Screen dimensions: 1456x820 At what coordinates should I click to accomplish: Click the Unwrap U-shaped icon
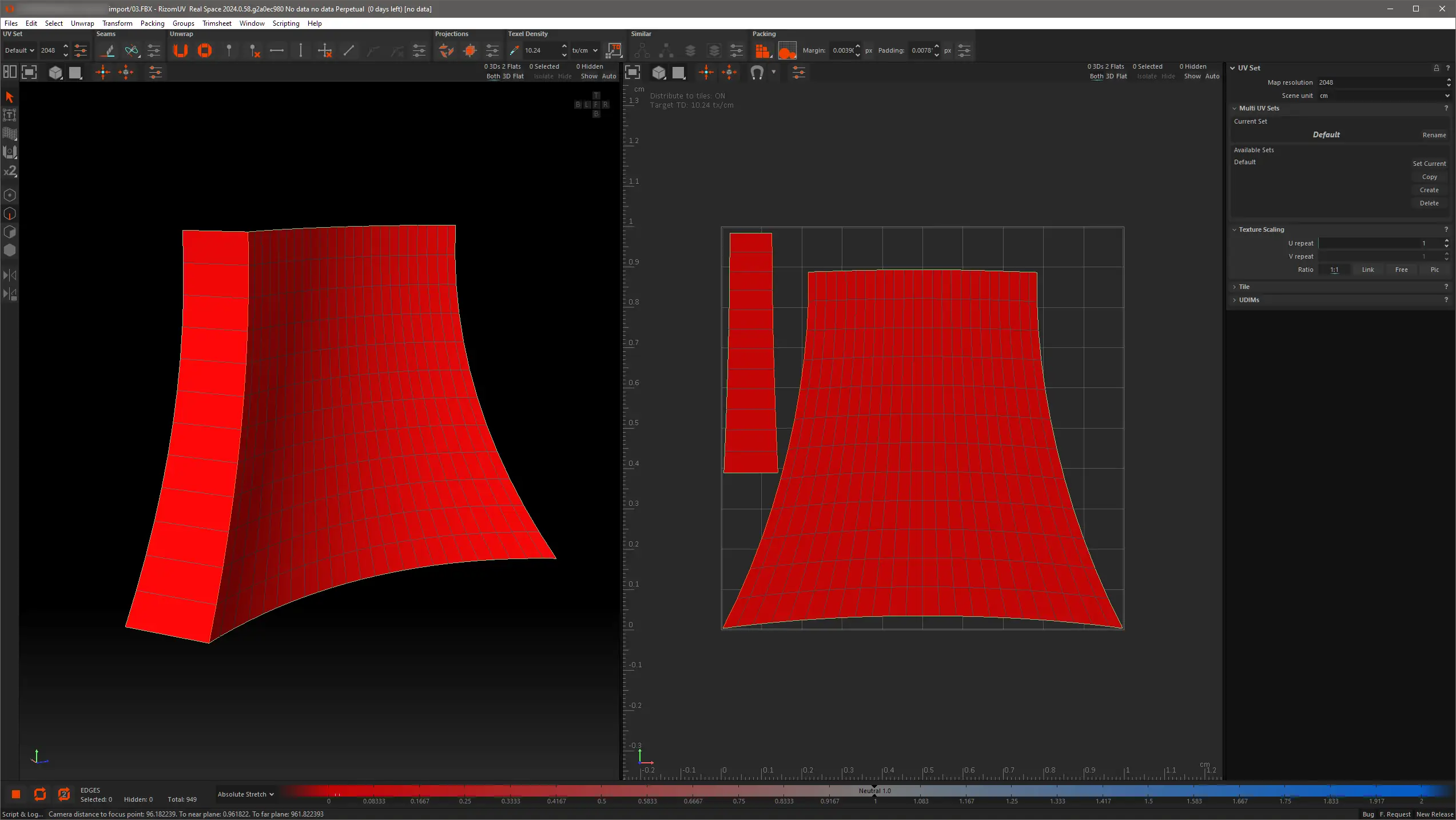[181, 50]
